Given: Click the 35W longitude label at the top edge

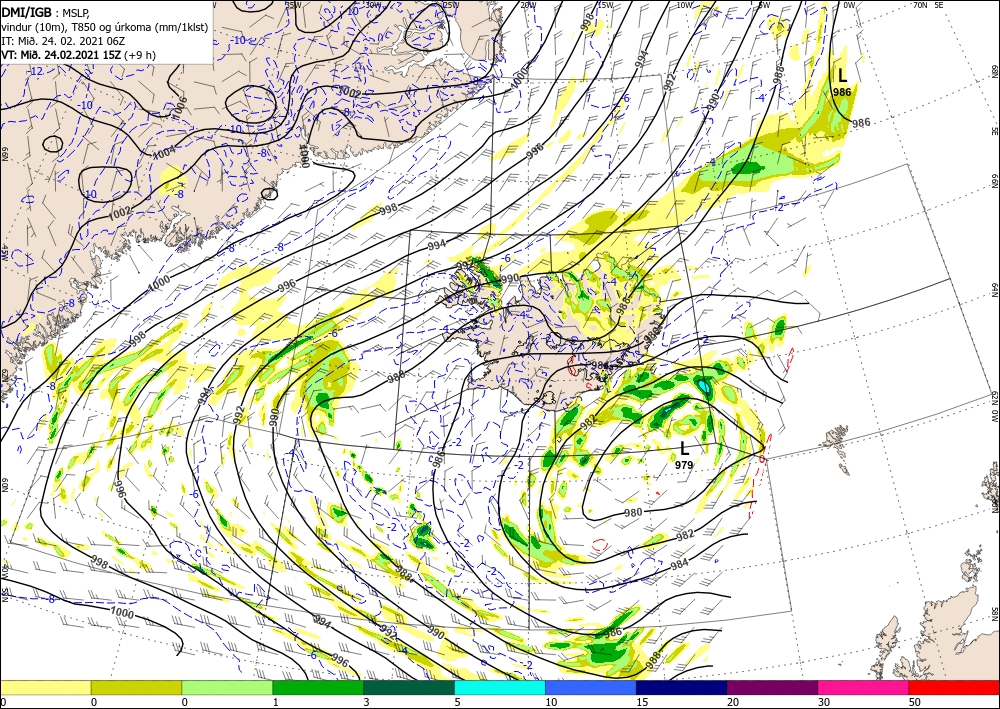Looking at the screenshot, I should pyautogui.click(x=293, y=5).
